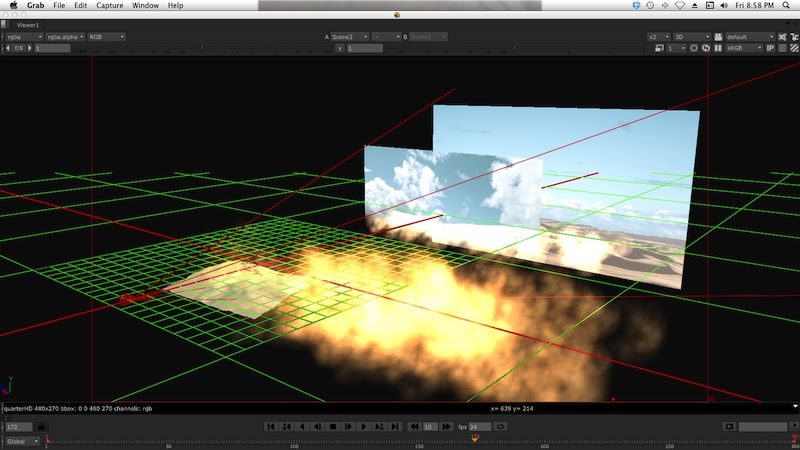Go to last frame
800x450 pixels.
pyautogui.click(x=395, y=427)
